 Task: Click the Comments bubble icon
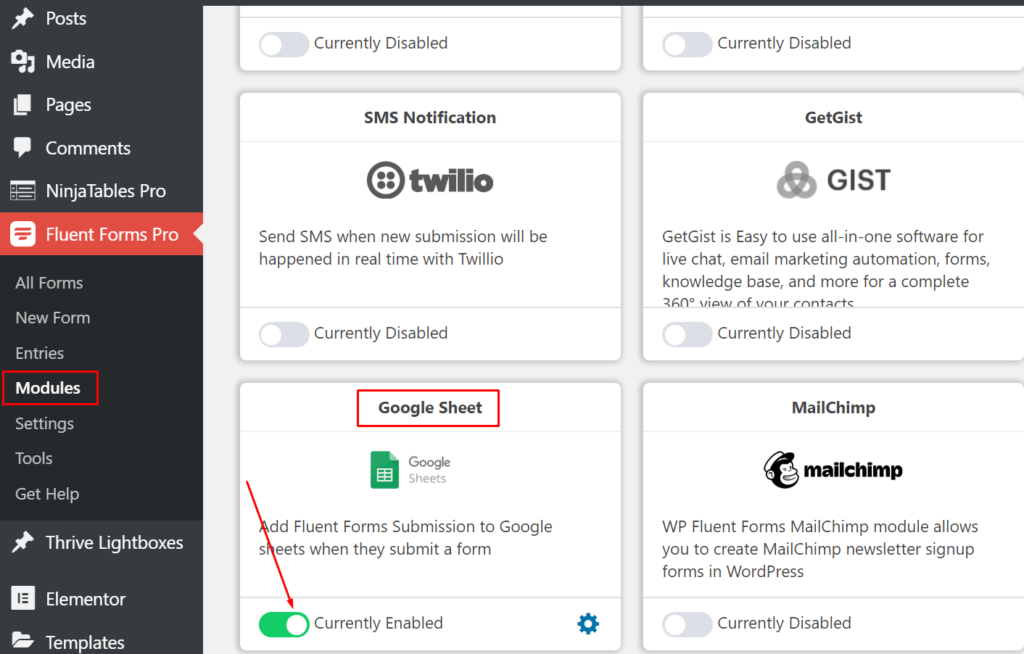point(23,148)
